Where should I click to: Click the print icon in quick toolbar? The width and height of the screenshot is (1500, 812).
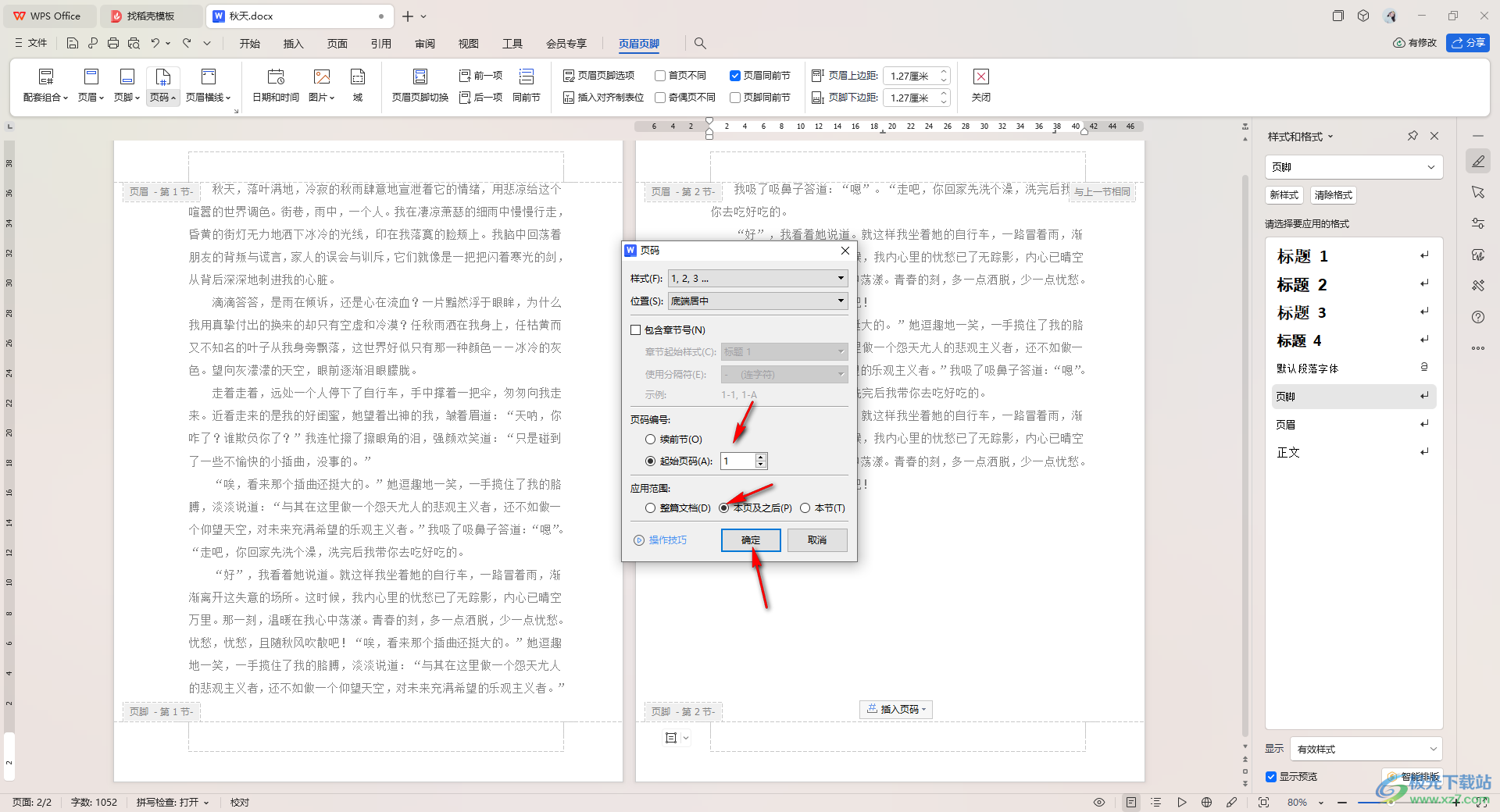tap(113, 44)
